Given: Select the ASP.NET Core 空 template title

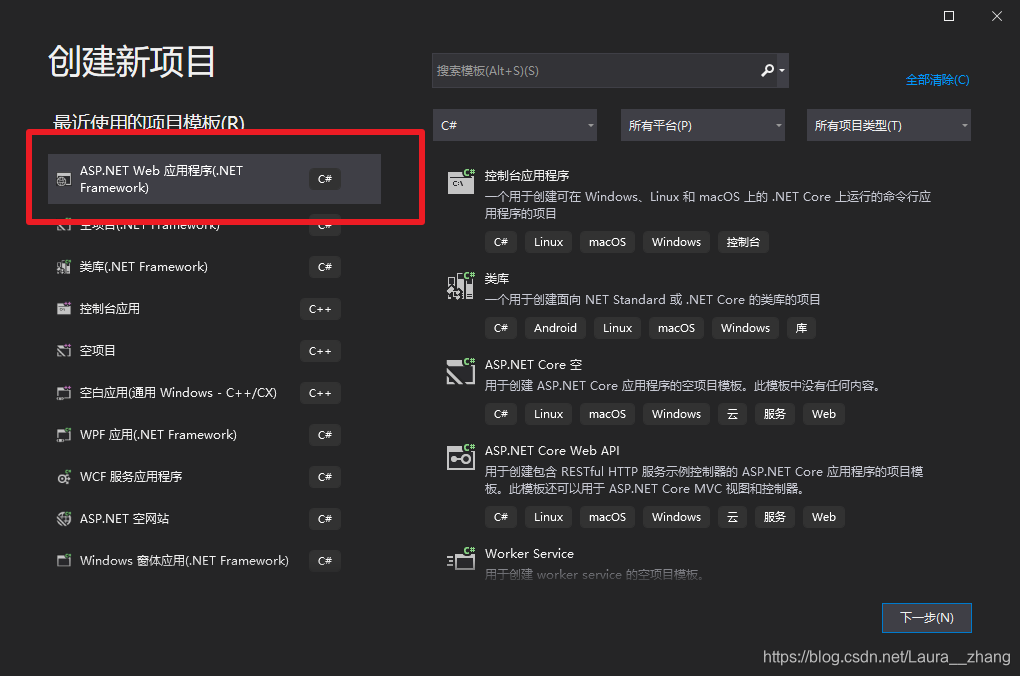Looking at the screenshot, I should click(533, 365).
